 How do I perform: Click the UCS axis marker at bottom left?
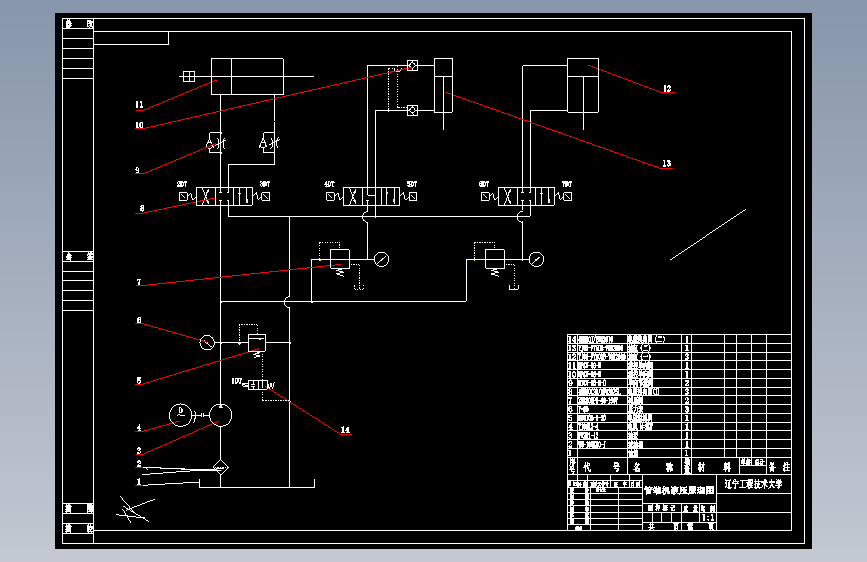pyautogui.click(x=134, y=510)
